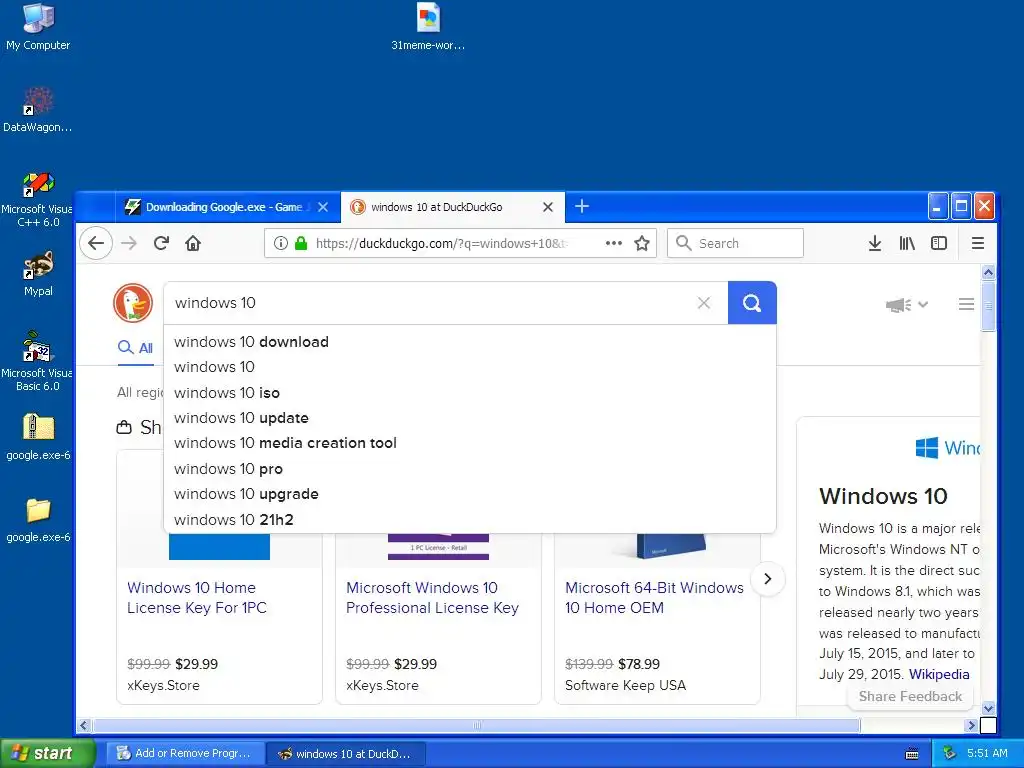This screenshot has height=768, width=1024.
Task: Click the on-screen keyboard tray icon
Action: (x=912, y=754)
